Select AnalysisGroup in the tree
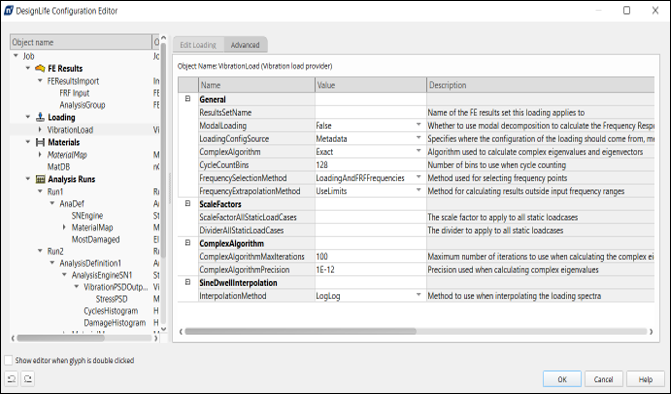Viewport: 671px width, 394px height. 82,105
